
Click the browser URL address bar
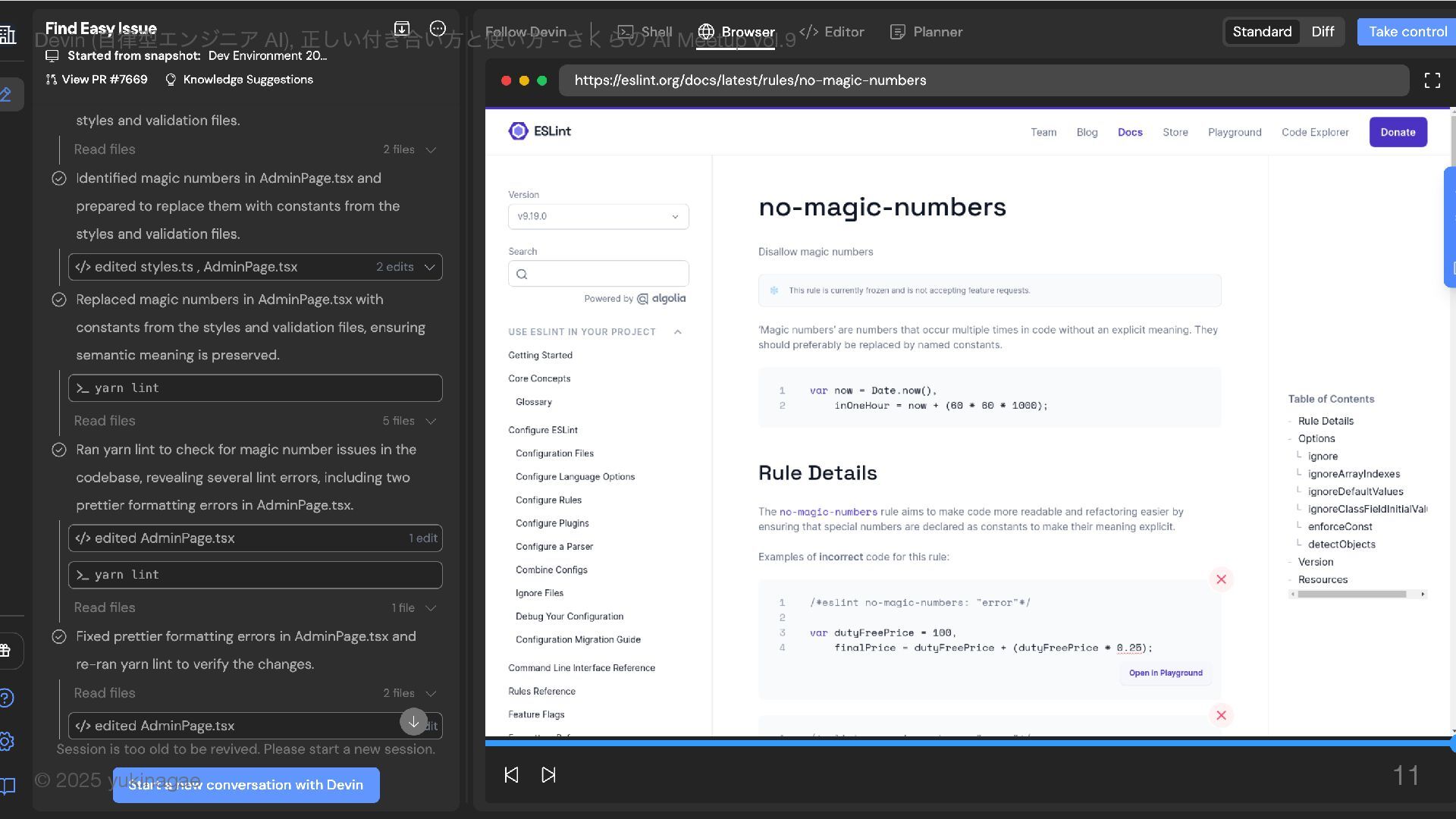[984, 80]
